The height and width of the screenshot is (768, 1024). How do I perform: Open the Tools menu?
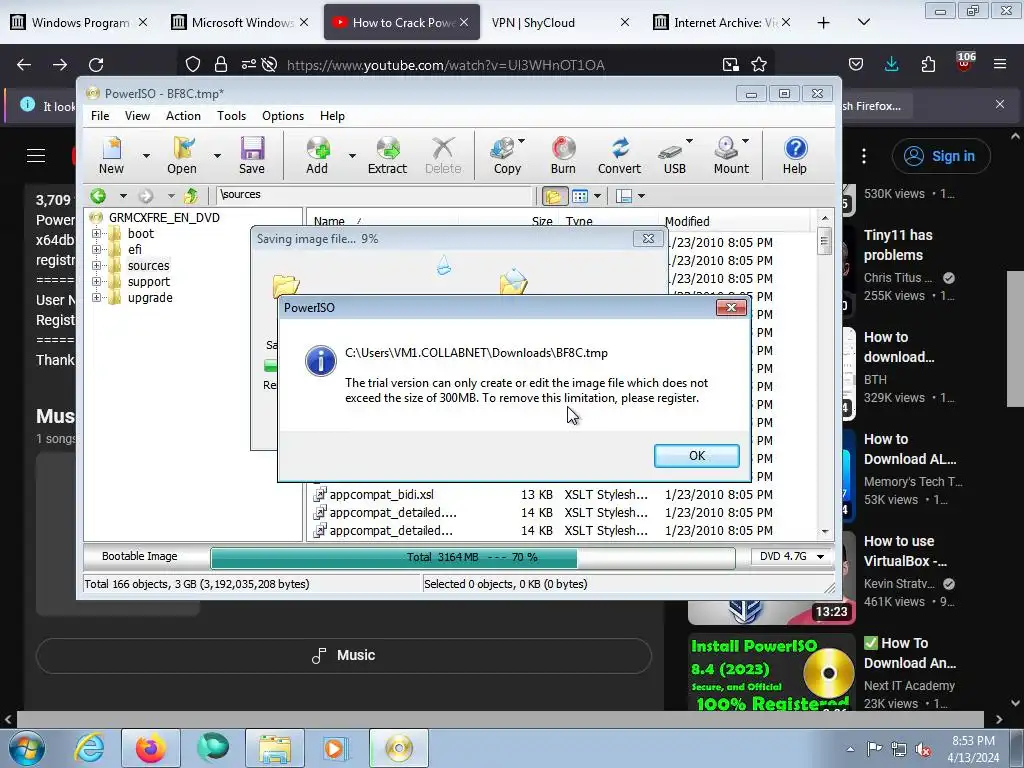point(231,116)
